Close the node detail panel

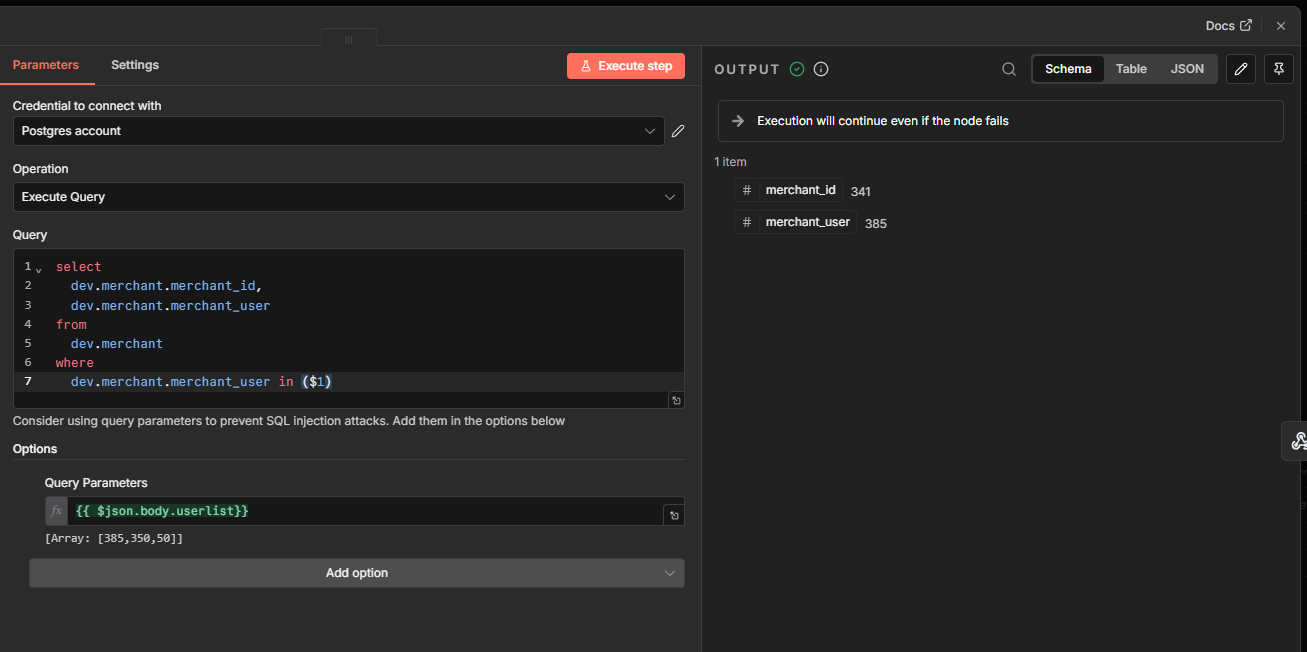(1281, 26)
